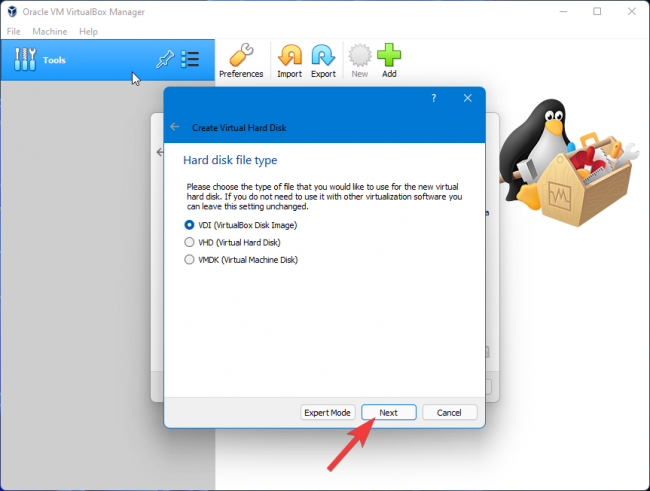The height and width of the screenshot is (491, 650).
Task: Click the Hard disk file type heading
Action: [230, 160]
